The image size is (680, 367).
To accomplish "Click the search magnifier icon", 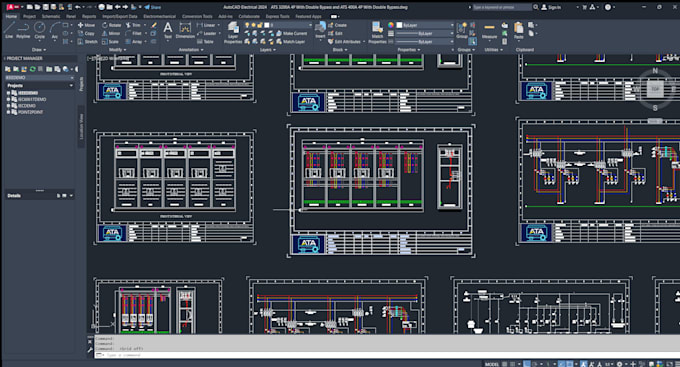I will pyautogui.click(x=536, y=7).
